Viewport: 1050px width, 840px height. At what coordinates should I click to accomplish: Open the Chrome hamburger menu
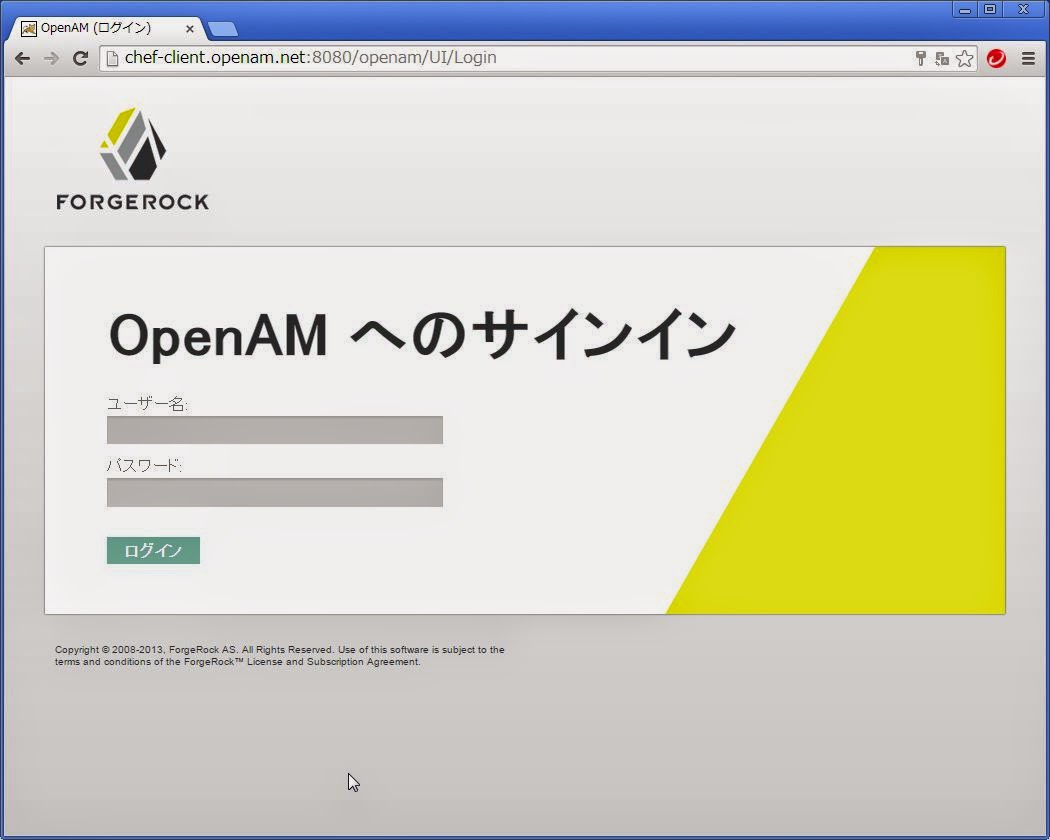pyautogui.click(x=1029, y=58)
